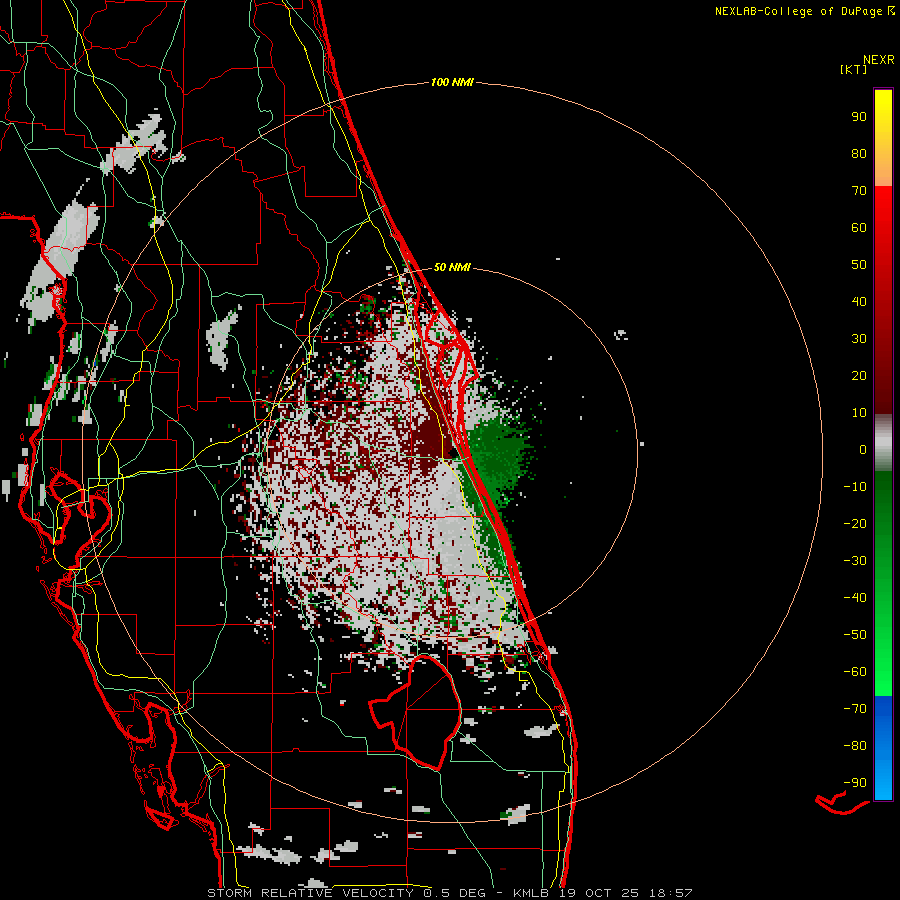900x900 pixels.
Task: Click the yellow top segment of the color bar
Action: point(883,138)
